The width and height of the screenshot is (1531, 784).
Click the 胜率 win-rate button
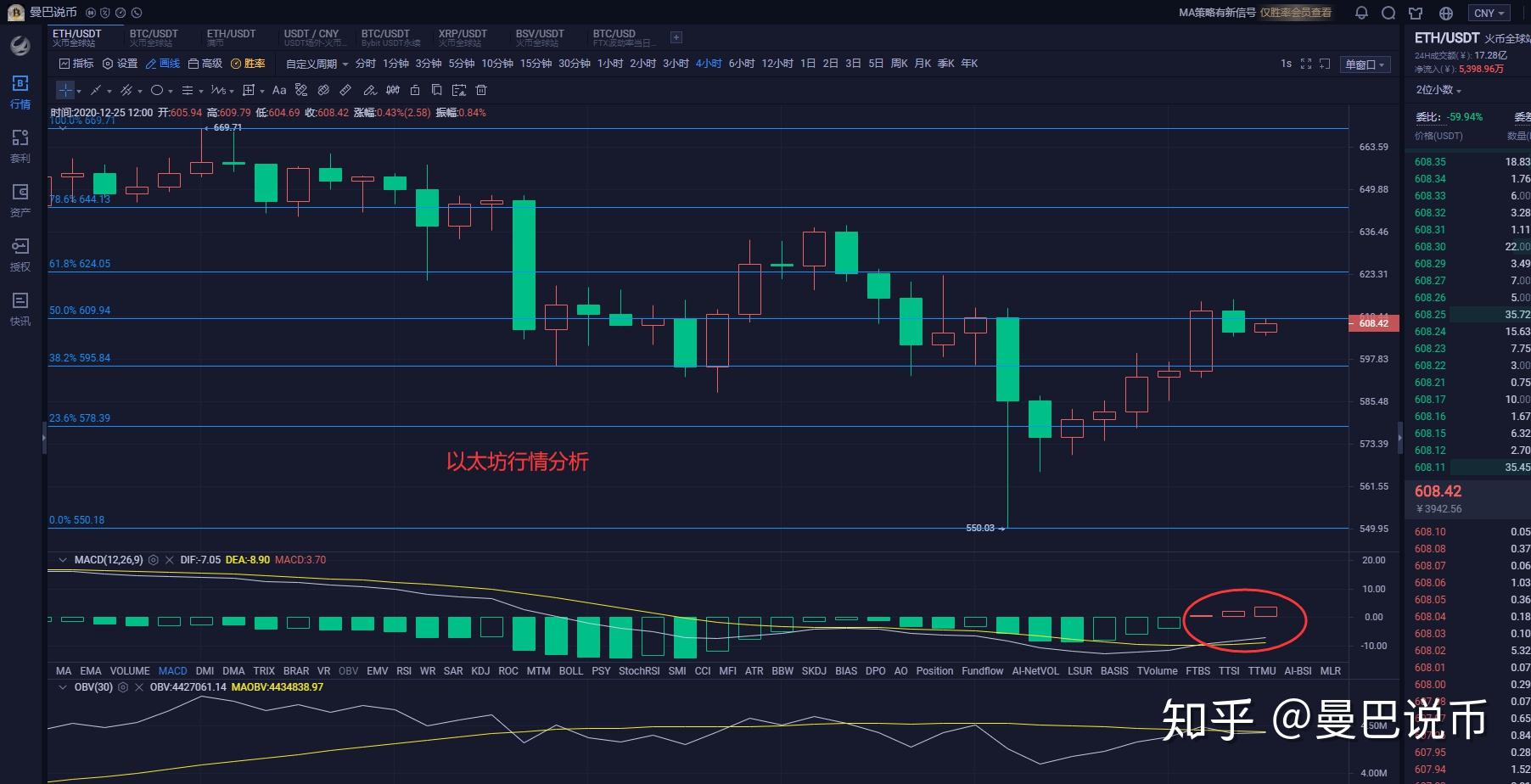(x=248, y=64)
